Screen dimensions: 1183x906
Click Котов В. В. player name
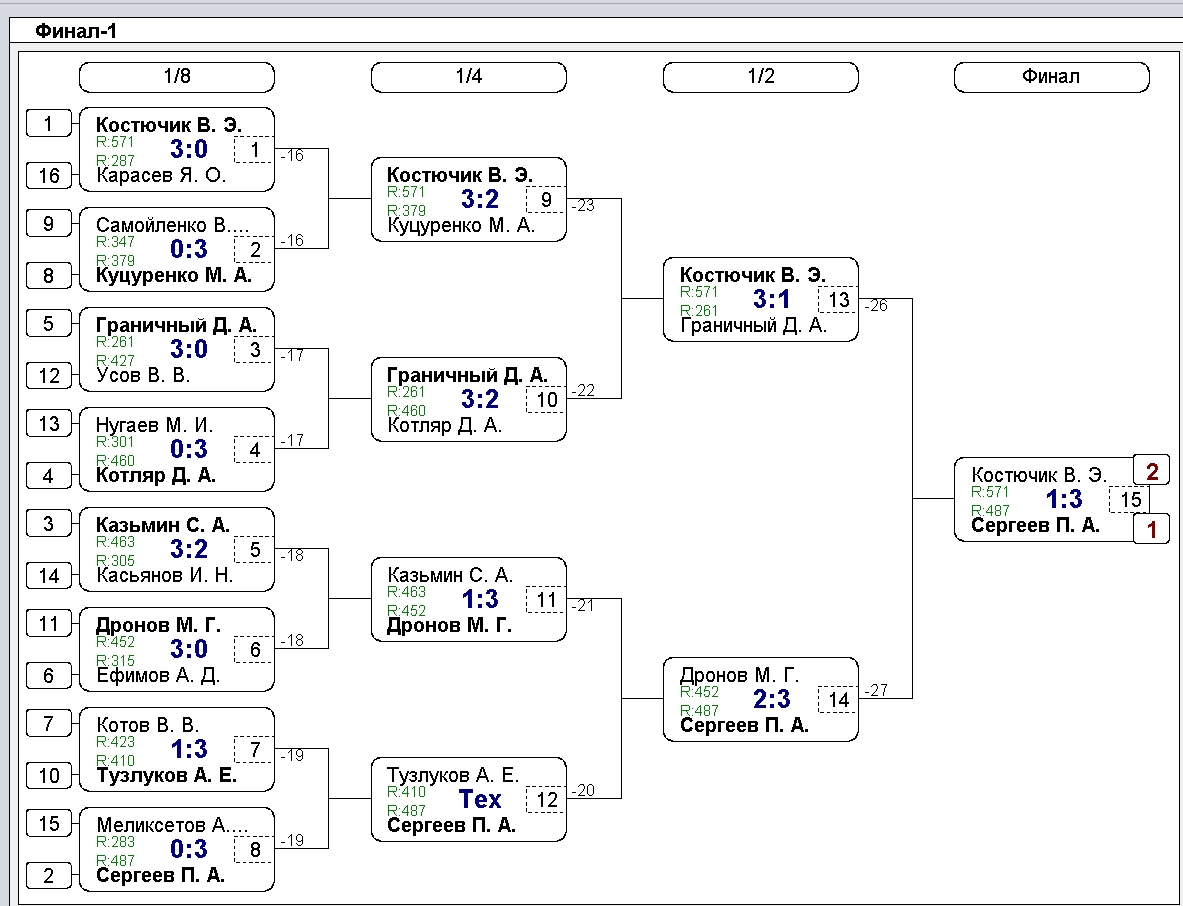[147, 725]
